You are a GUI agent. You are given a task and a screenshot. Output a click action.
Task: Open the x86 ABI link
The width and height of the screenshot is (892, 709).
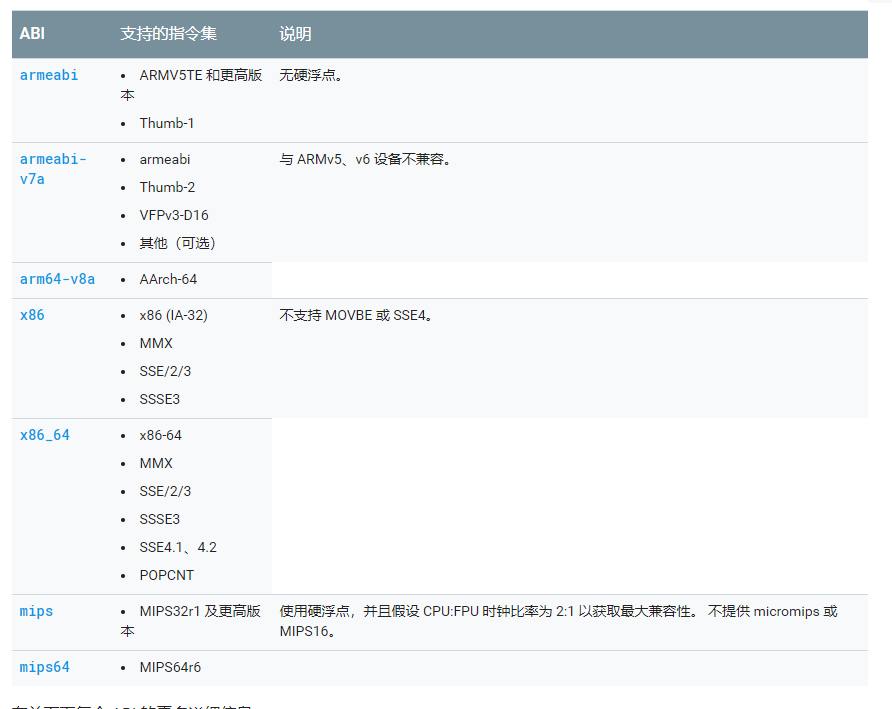pyautogui.click(x=32, y=315)
